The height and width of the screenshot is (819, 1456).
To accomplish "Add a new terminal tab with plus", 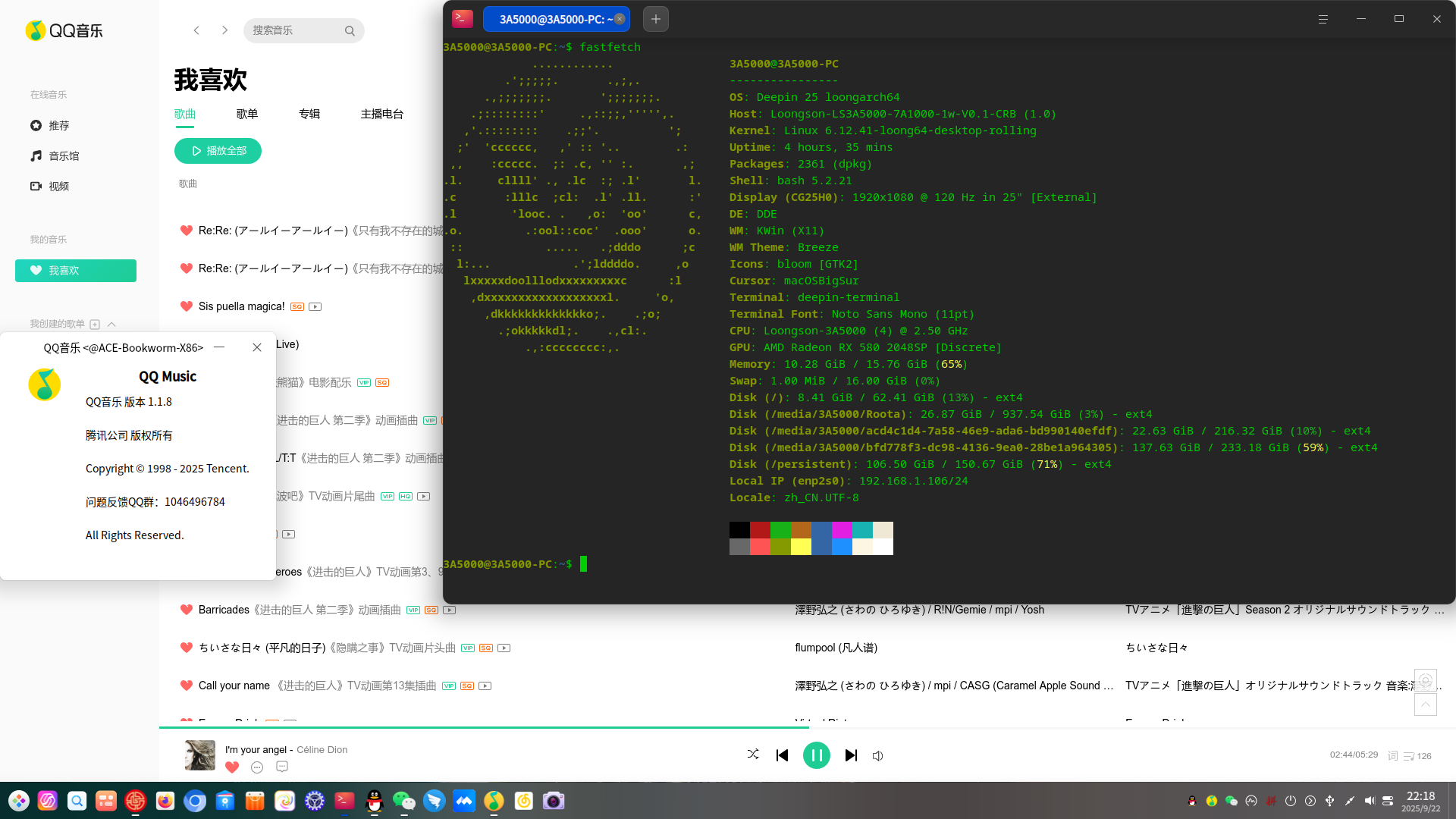I will [x=656, y=19].
